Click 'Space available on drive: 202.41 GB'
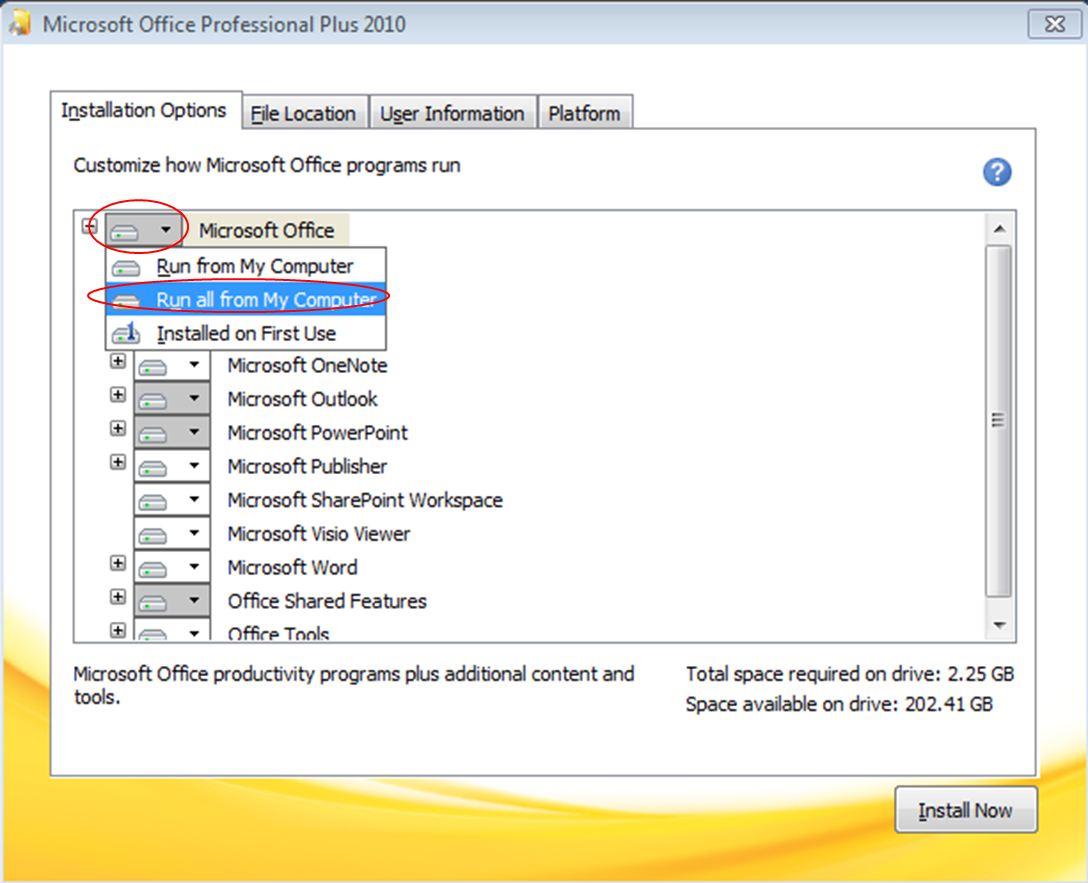The image size is (1088, 883). (839, 705)
